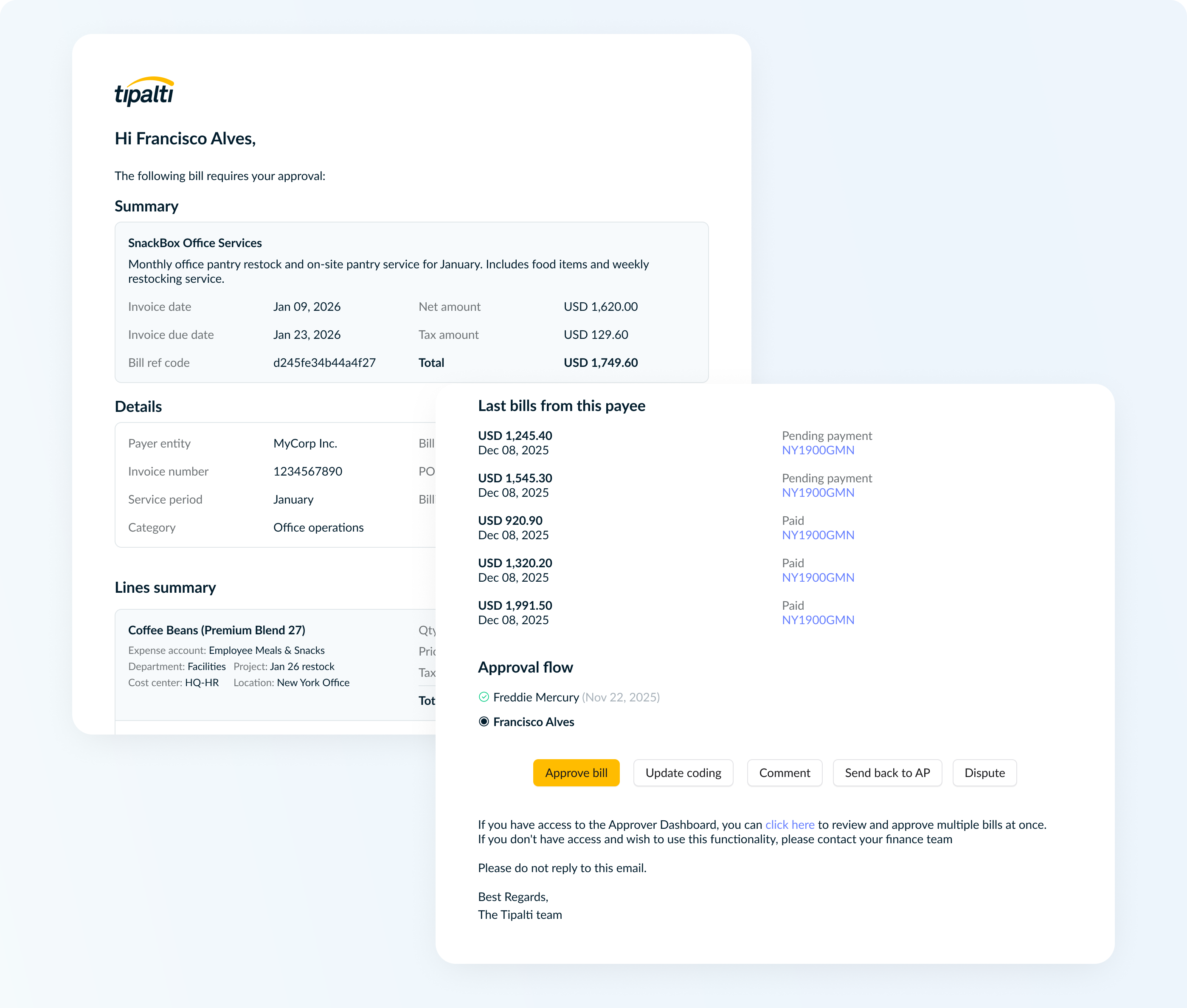1187x1008 pixels.
Task: Click expense account Employee Meals & Snacks
Action: [266, 650]
